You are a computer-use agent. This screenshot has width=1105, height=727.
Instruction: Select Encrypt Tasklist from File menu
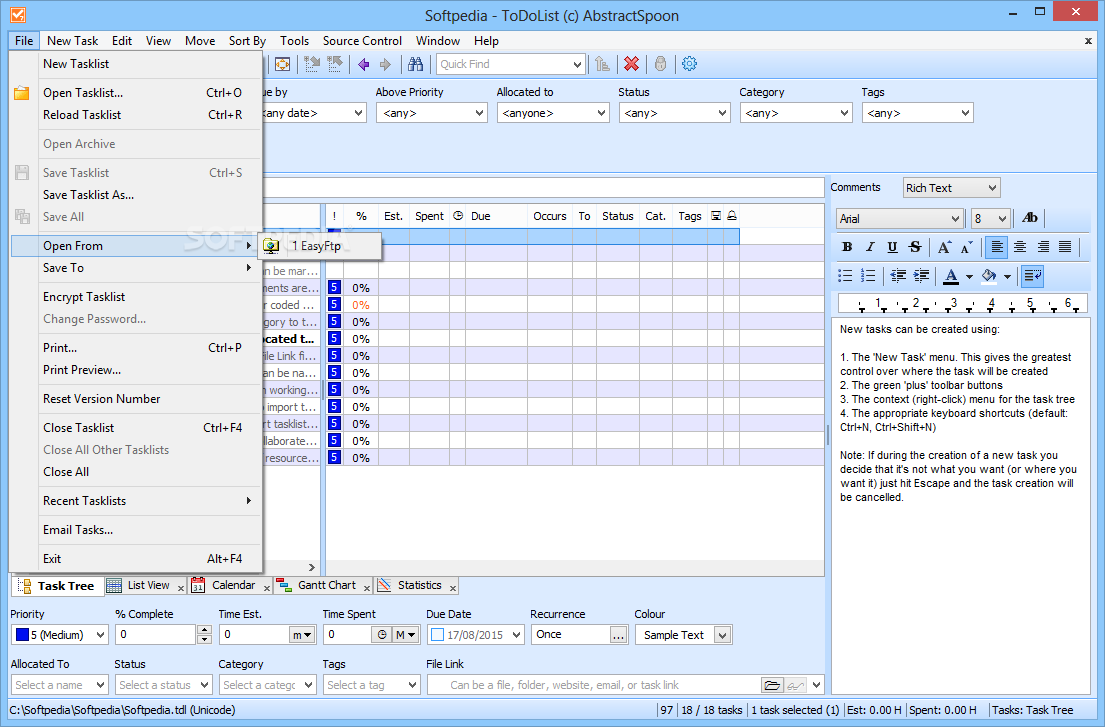tap(84, 297)
